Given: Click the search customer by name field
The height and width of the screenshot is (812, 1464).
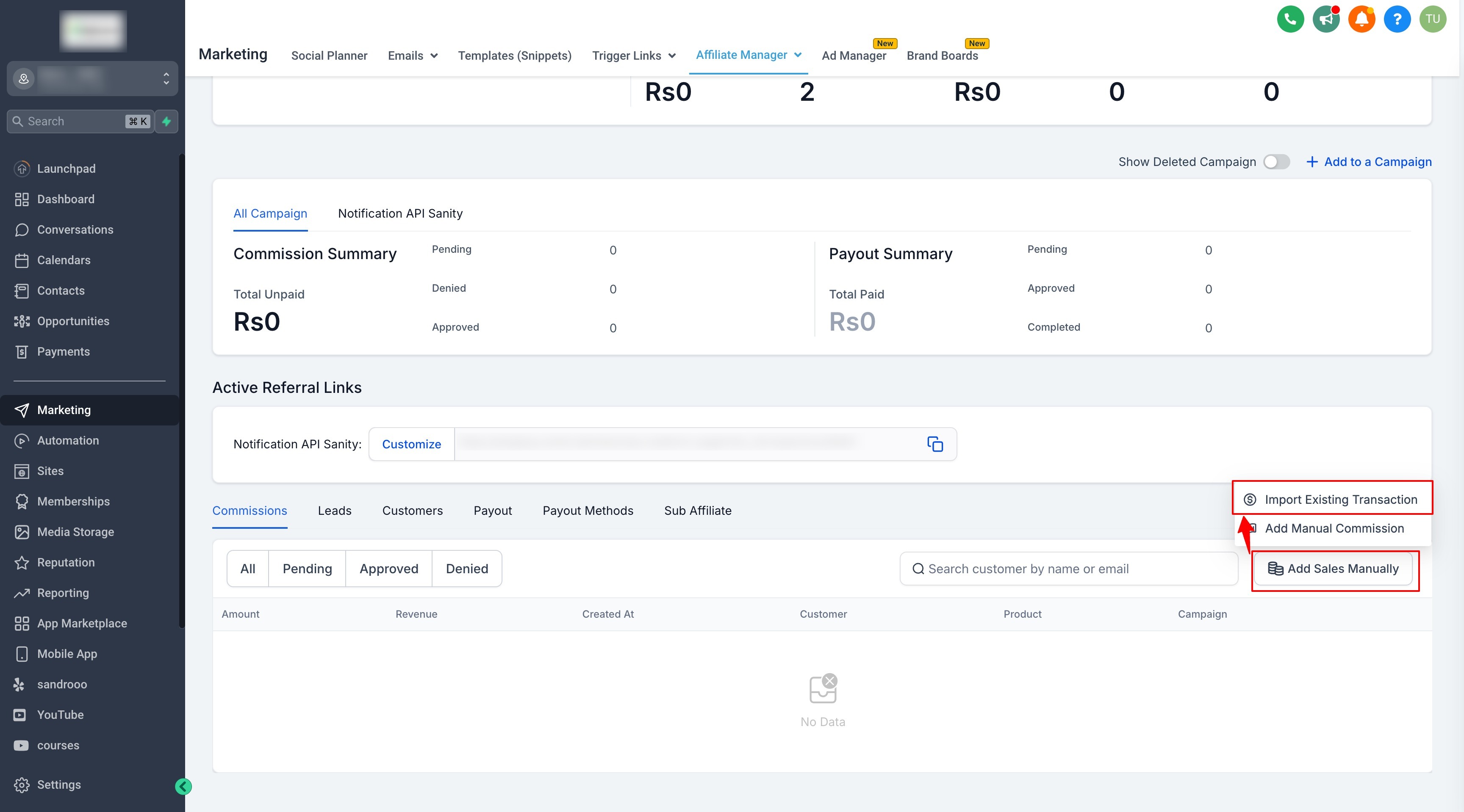Looking at the screenshot, I should tap(1068, 569).
